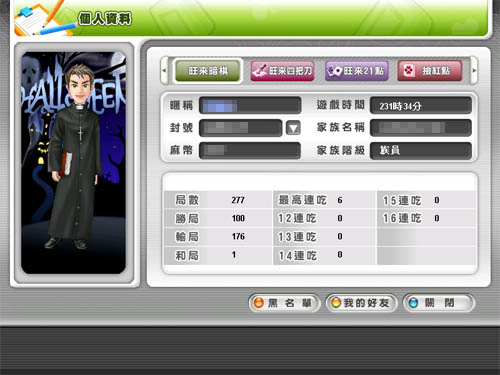Click the guitar icon on 旺來四把刀
Viewport: 500px width, 375px height.
(260, 71)
